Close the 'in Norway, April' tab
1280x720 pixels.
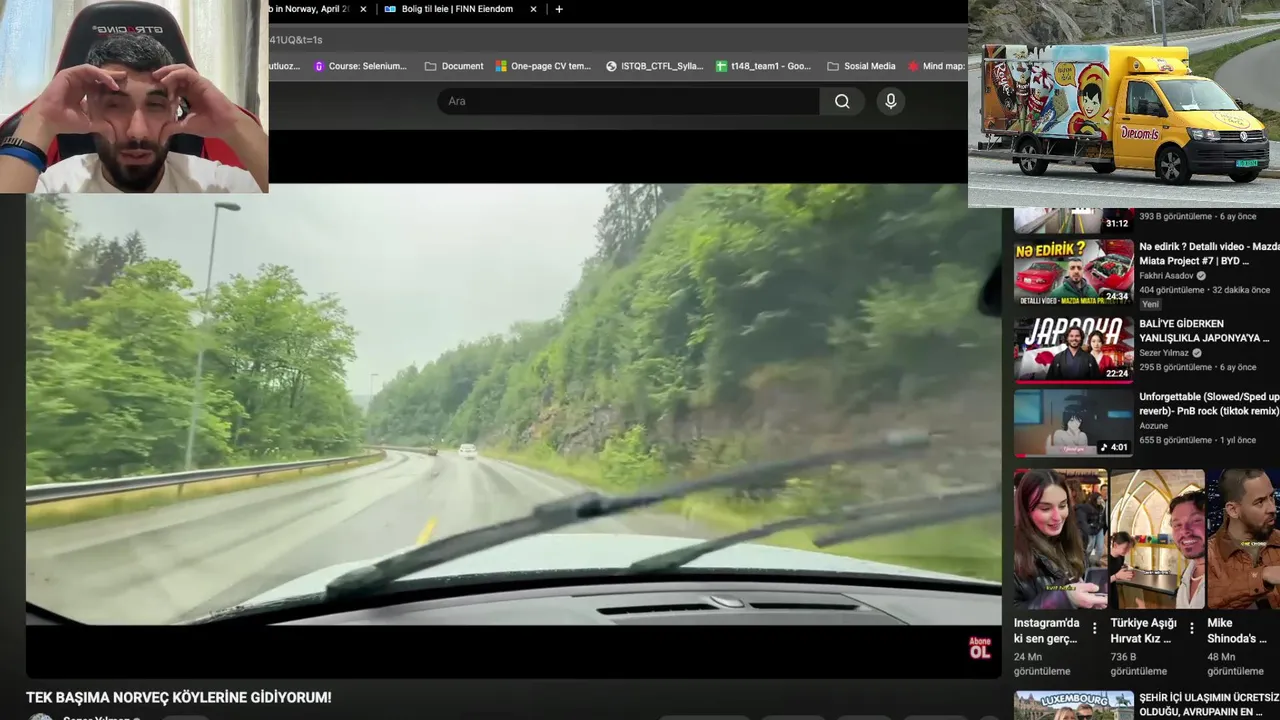(x=363, y=9)
